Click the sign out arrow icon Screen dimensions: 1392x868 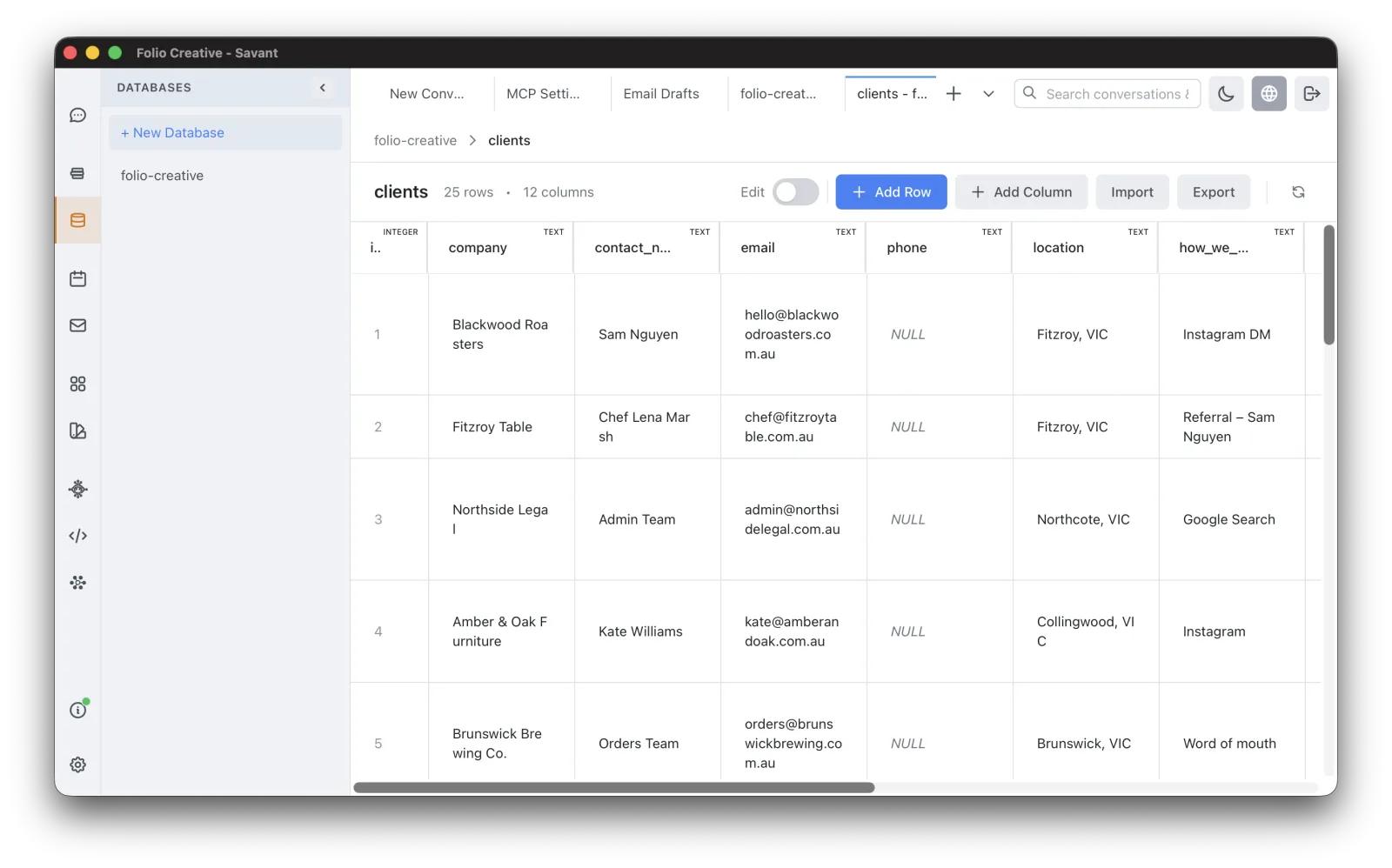pyautogui.click(x=1312, y=94)
